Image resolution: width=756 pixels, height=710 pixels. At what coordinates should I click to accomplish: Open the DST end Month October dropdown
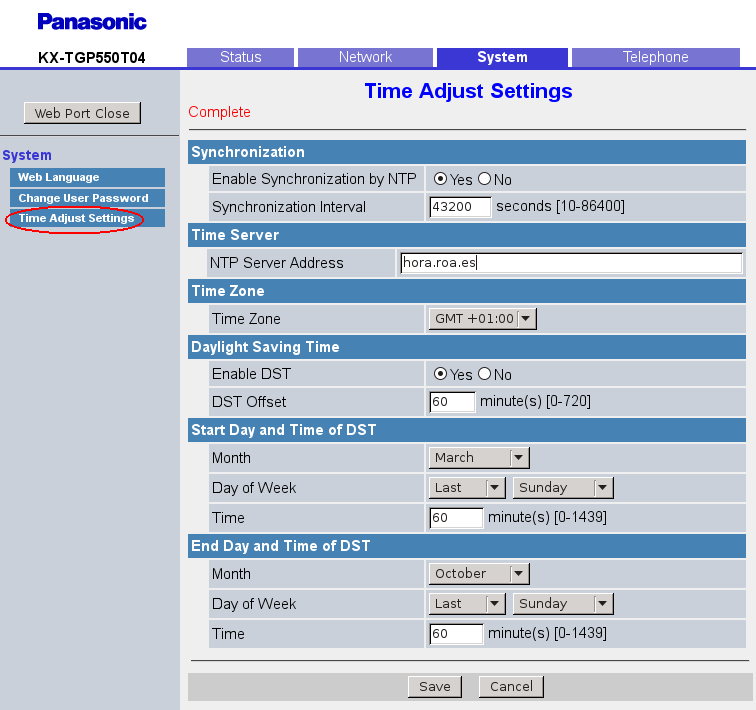[479, 574]
